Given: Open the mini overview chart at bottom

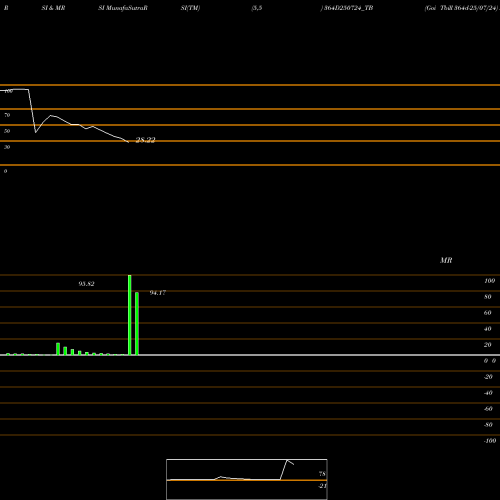Looking at the screenshot, I should click(247, 479).
